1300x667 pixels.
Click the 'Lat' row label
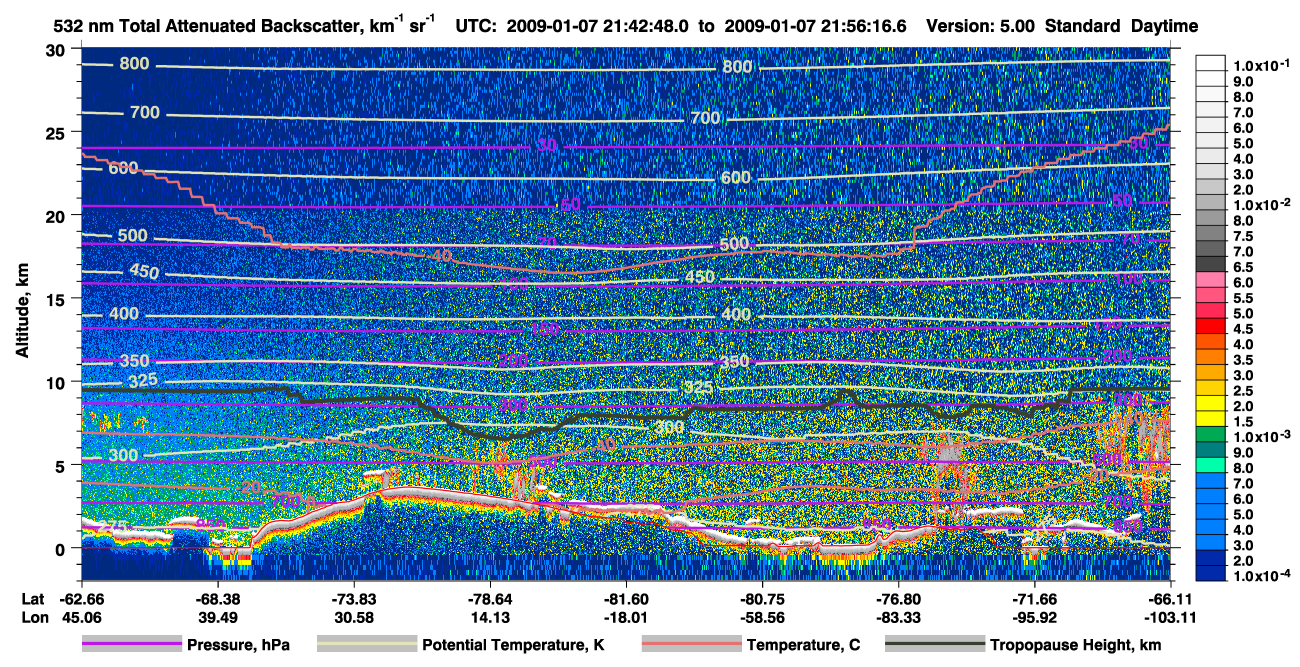31,598
